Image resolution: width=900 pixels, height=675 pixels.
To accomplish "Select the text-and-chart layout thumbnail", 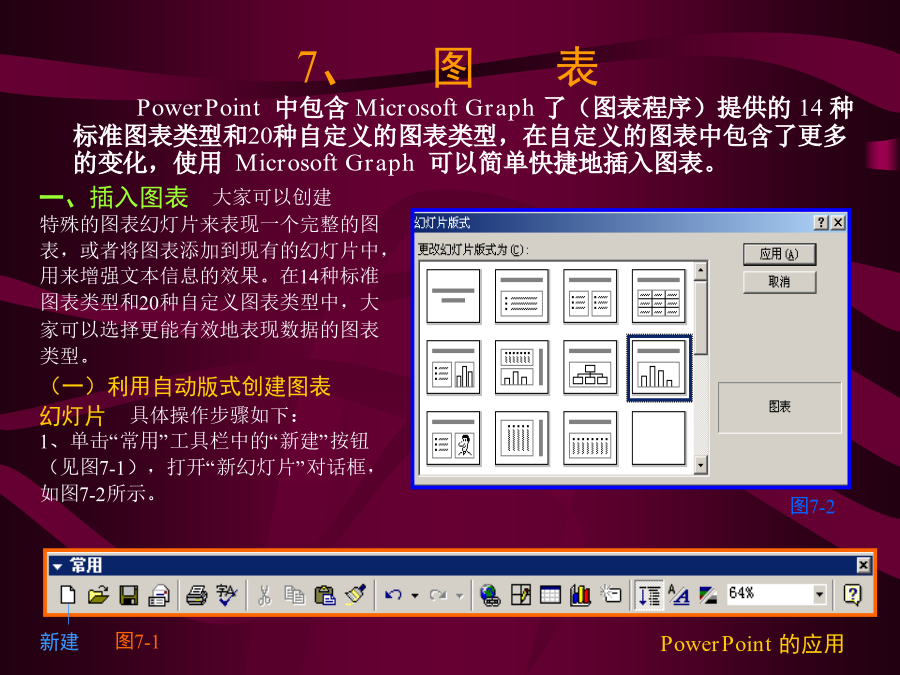I will pyautogui.click(x=453, y=367).
